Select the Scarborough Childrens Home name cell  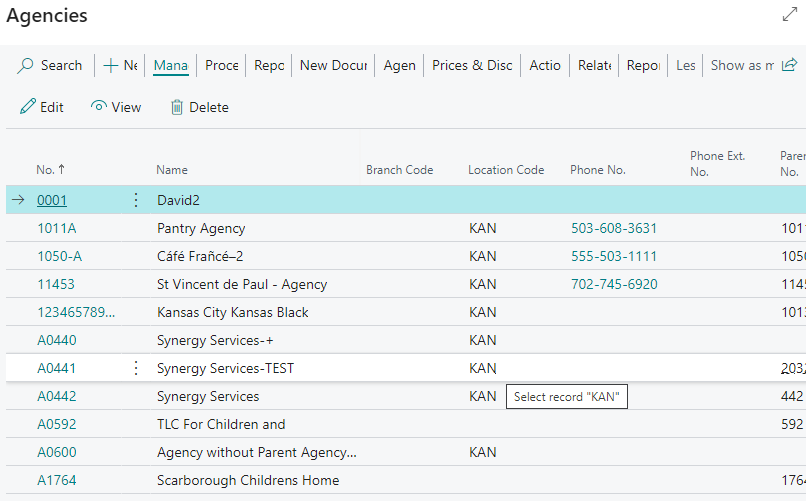(248, 480)
